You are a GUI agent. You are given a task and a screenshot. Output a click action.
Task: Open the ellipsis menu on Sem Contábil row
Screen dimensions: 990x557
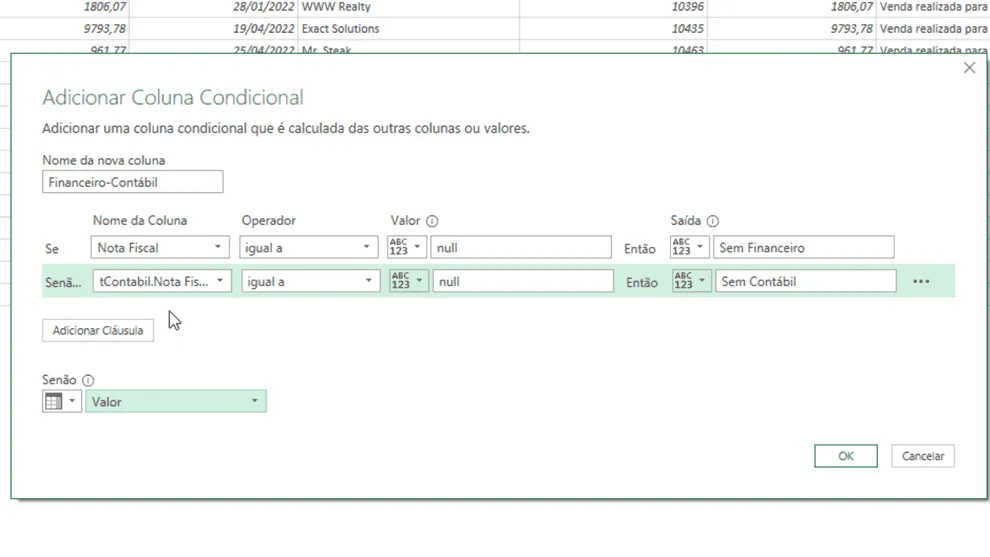coord(921,282)
